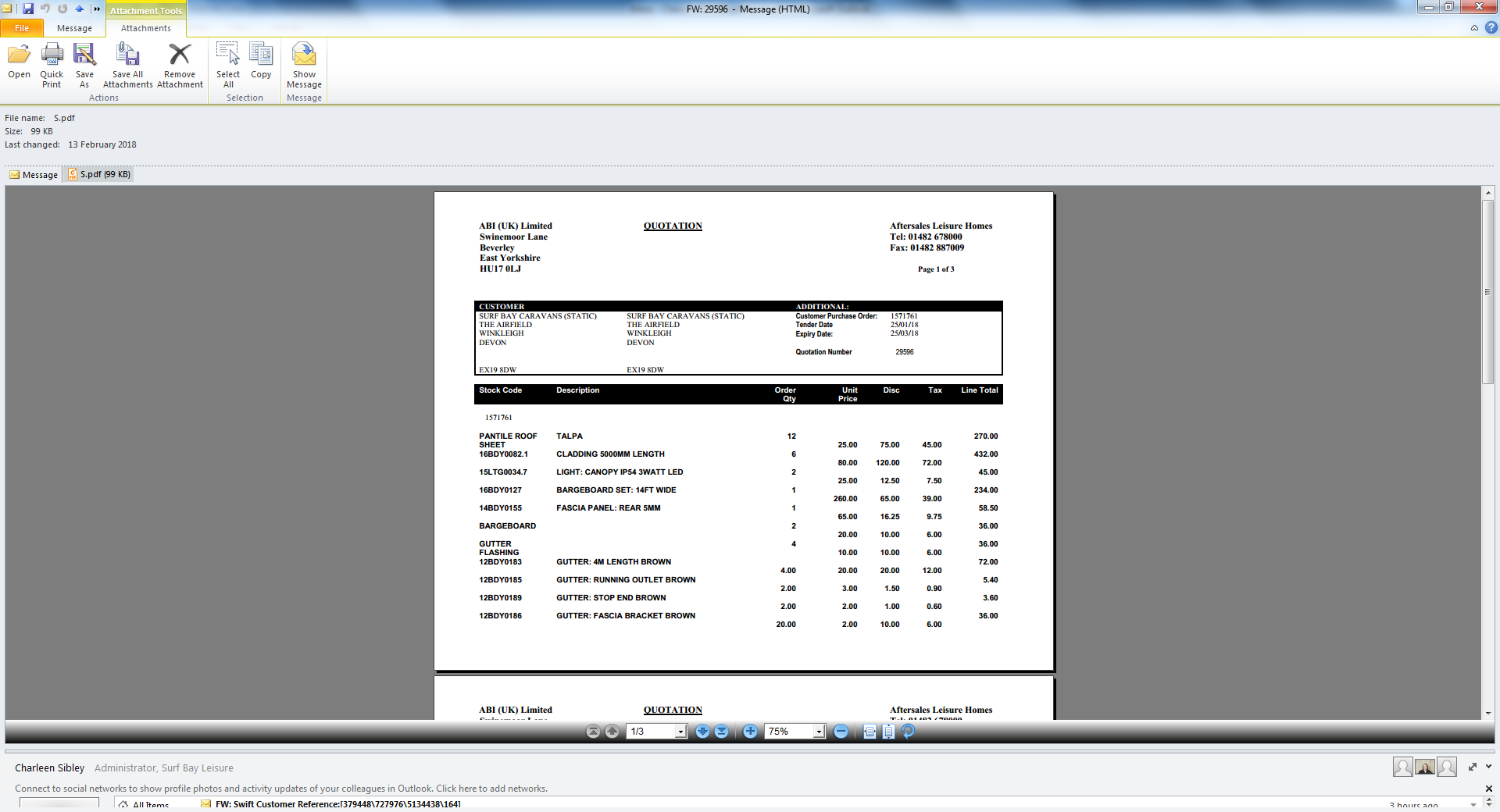Zoom in on the PDF with the plus icon
The image size is (1500, 812).
click(750, 732)
